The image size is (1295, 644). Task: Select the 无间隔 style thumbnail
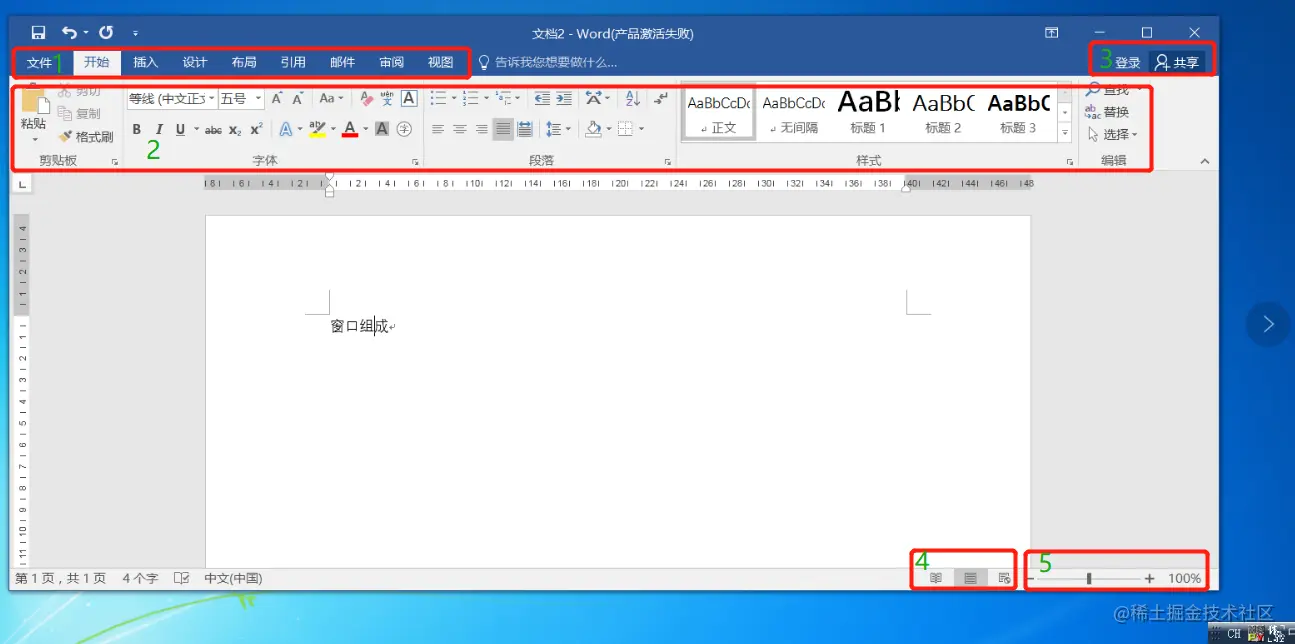pyautogui.click(x=793, y=112)
